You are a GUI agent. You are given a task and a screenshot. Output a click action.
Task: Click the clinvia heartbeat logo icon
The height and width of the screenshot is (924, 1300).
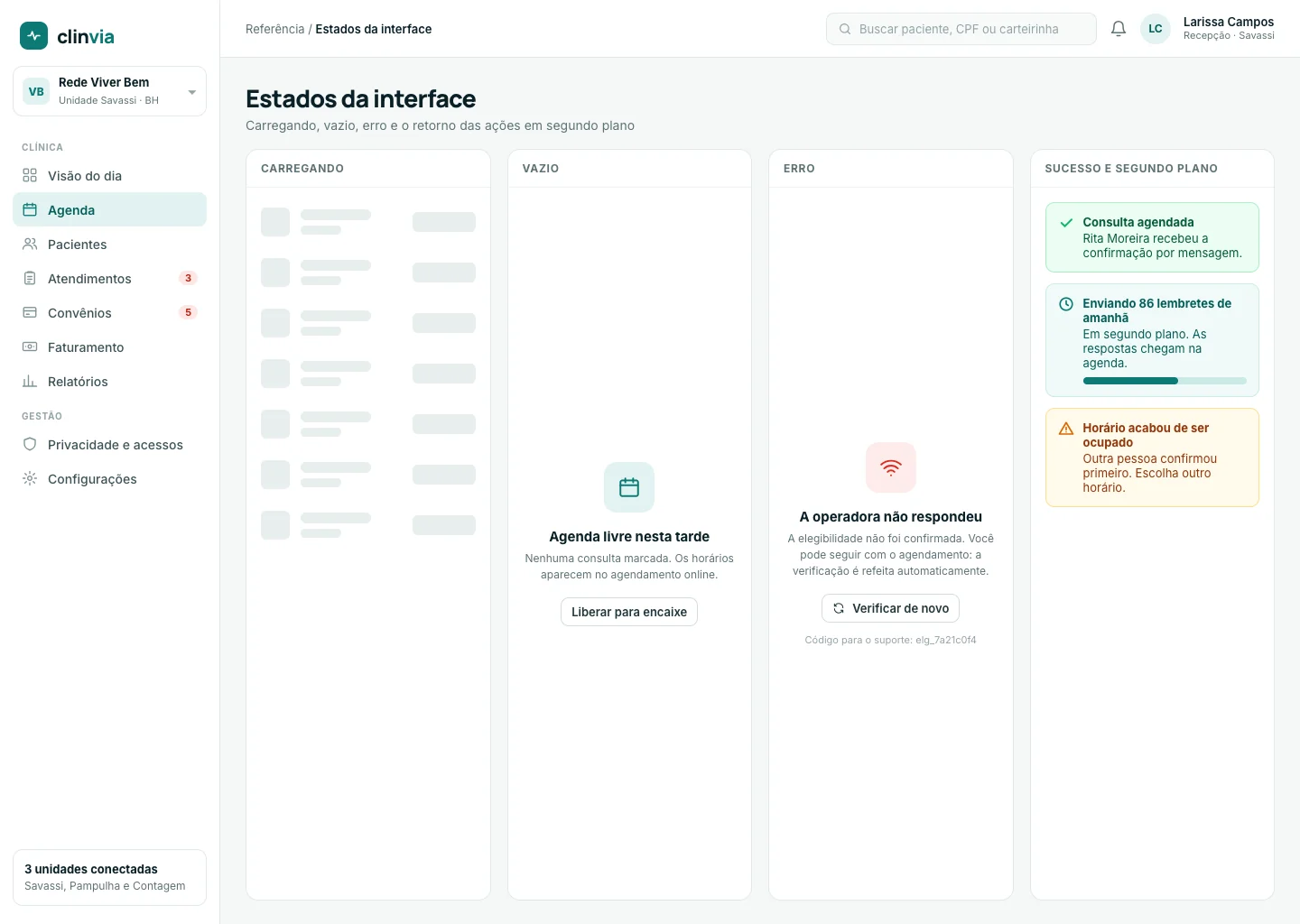[34, 36]
